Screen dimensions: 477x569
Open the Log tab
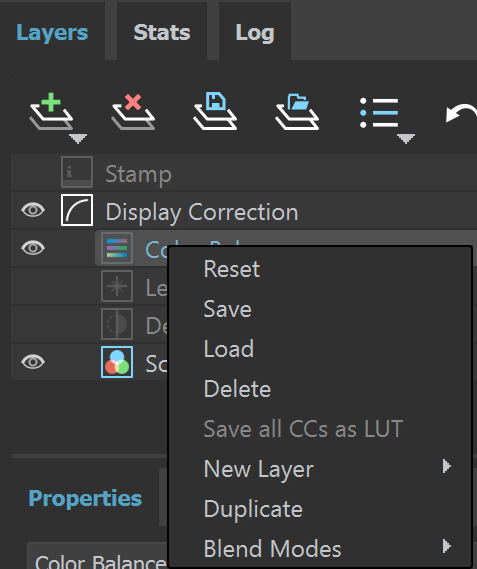(255, 33)
